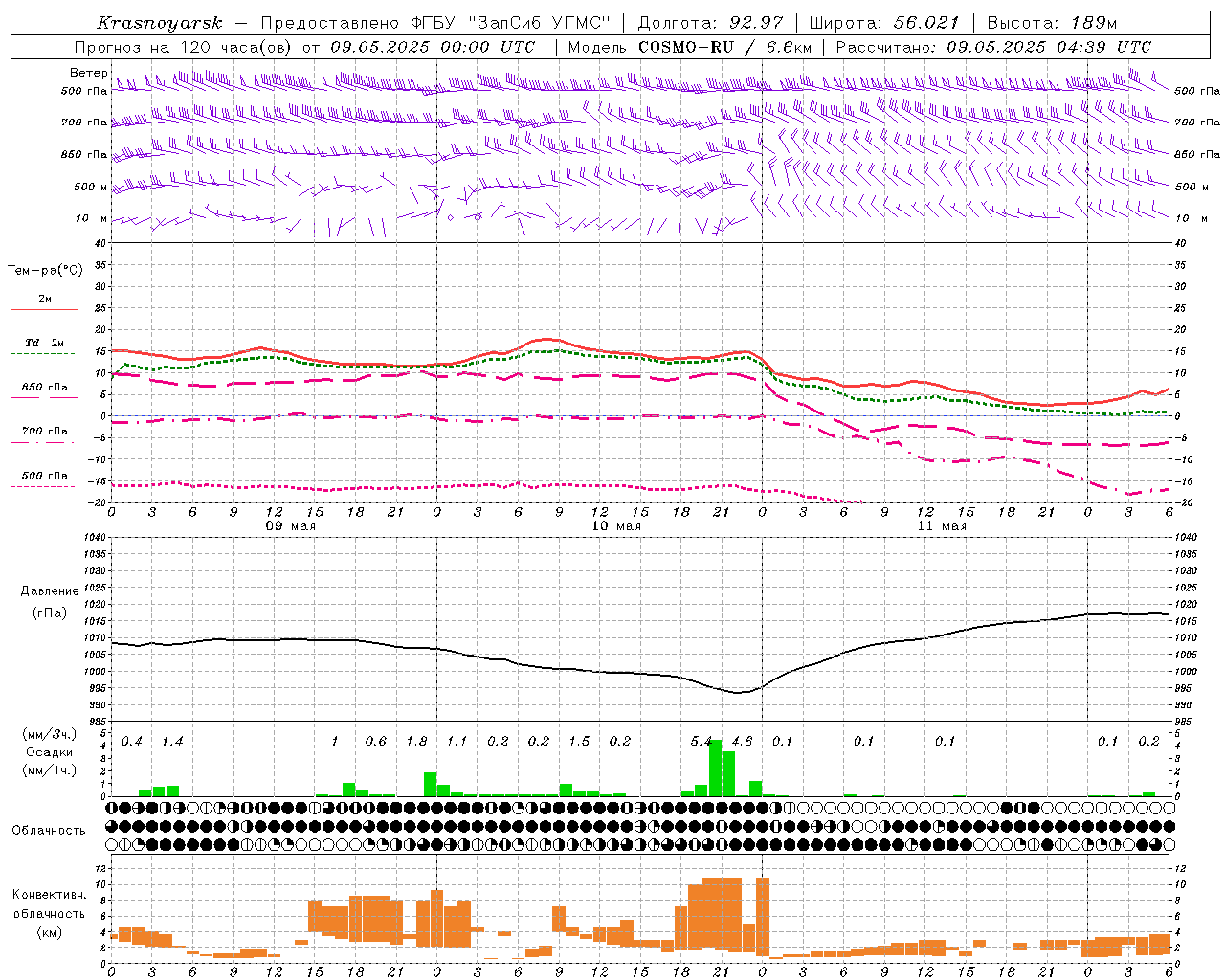Click the Ветер panel label
Viewport: 1225px width, 980px height.
(88, 73)
